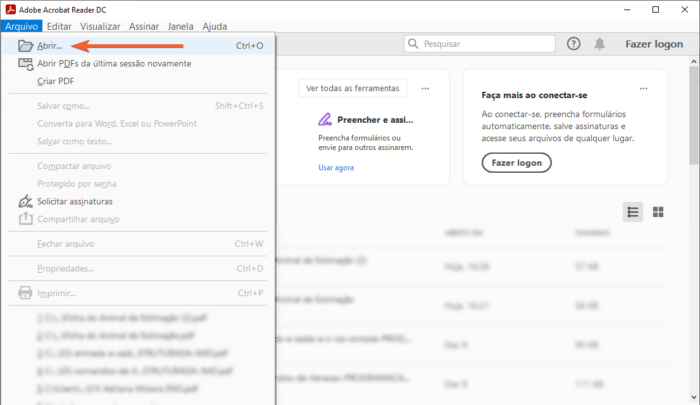
Task: Choose Criar PDF menu entry
Action: pos(138,81)
